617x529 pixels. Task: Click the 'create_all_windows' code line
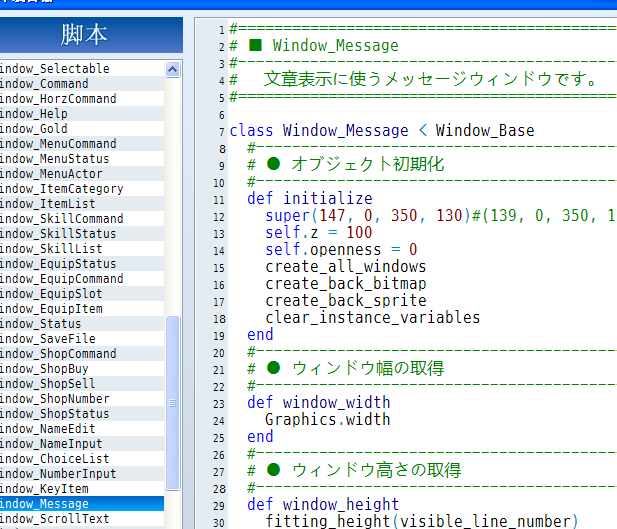pos(345,266)
